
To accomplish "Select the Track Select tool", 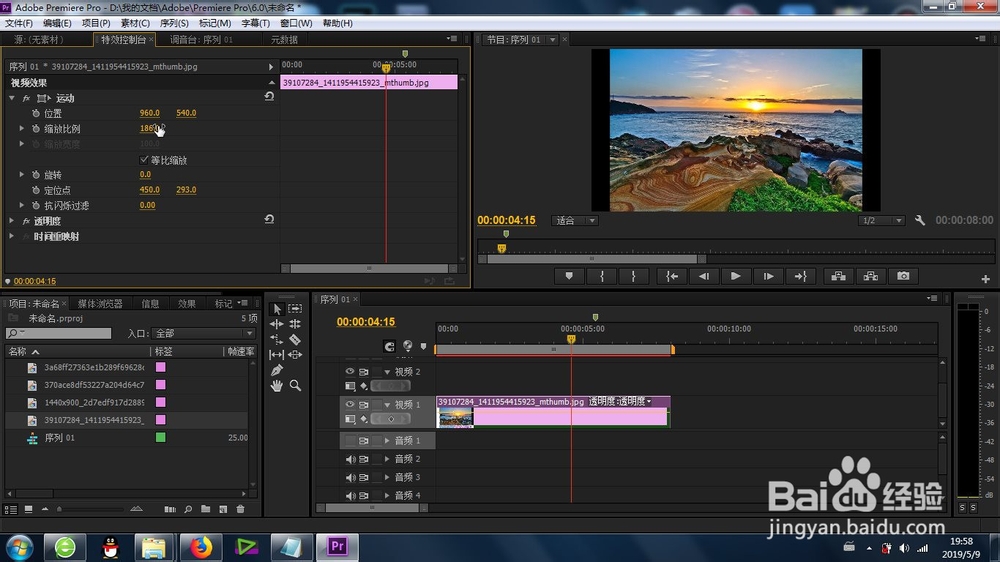I will tap(295, 308).
